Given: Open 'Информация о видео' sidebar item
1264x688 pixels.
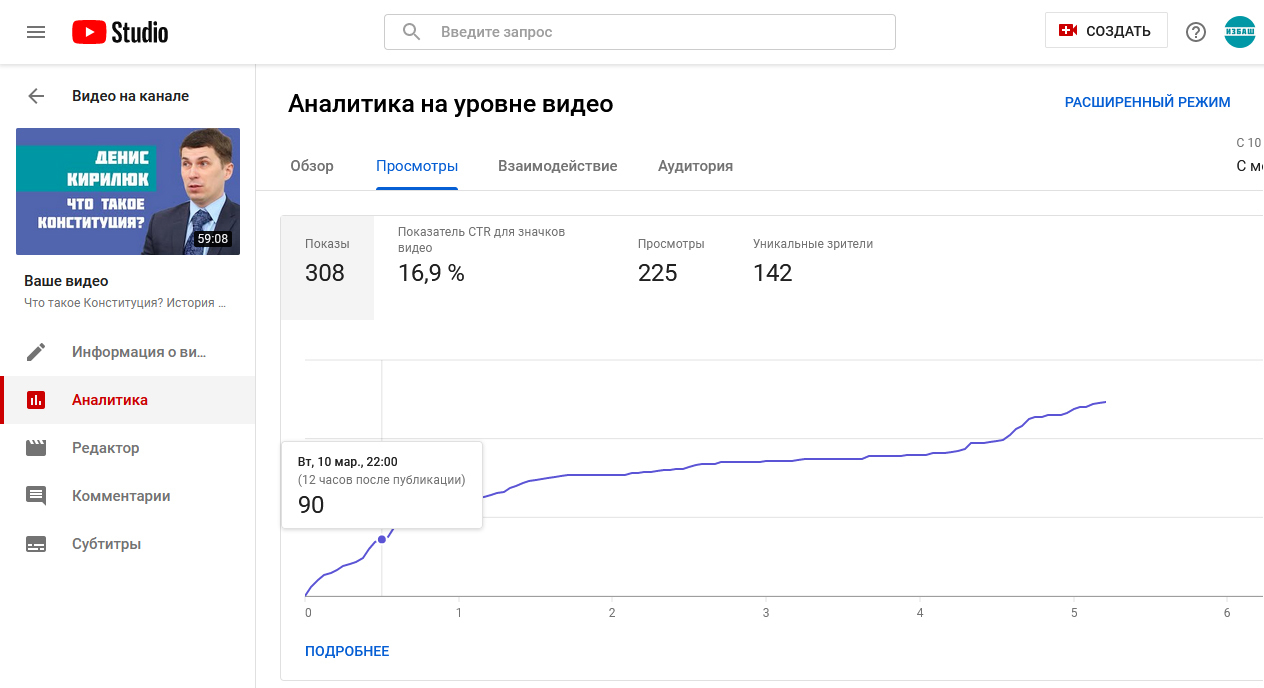Looking at the screenshot, I should 128,352.
